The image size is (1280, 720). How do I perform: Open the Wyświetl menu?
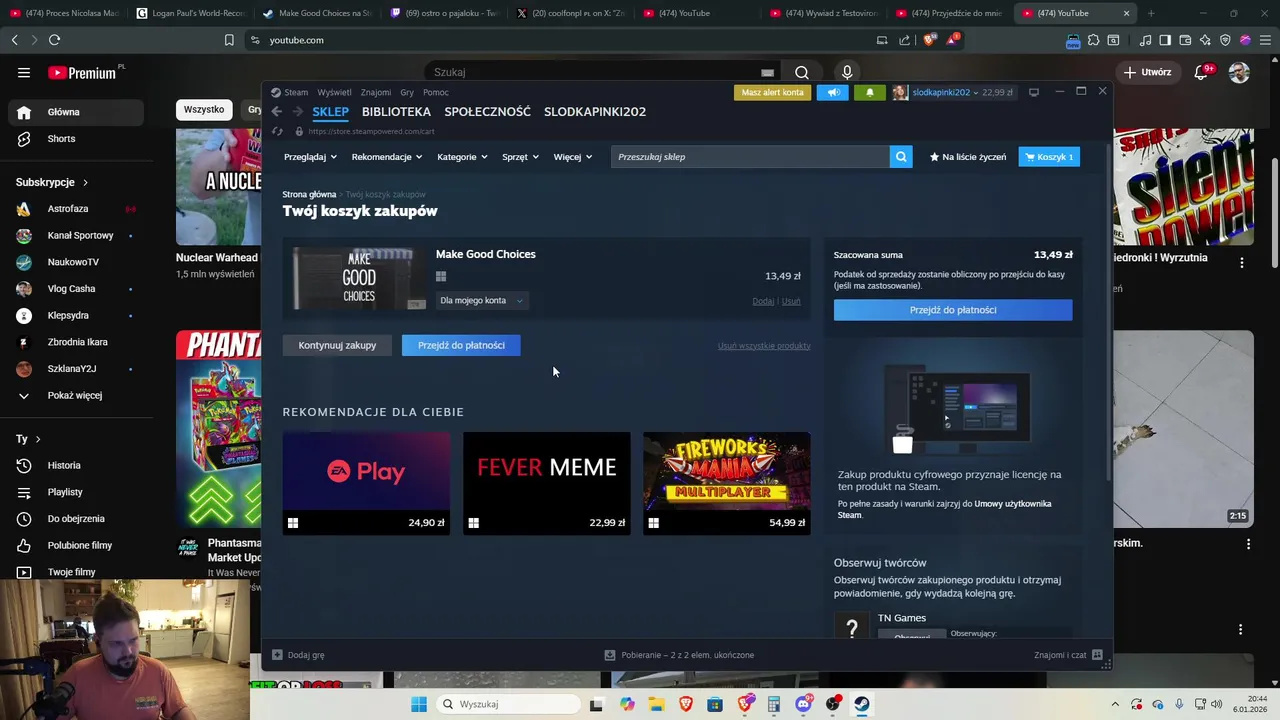click(334, 92)
